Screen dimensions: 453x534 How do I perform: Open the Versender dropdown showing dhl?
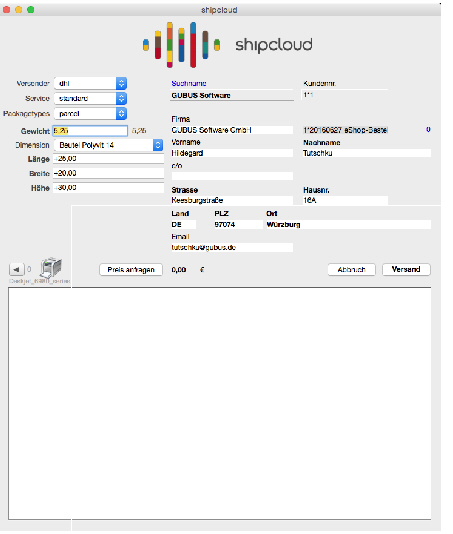coord(90,83)
